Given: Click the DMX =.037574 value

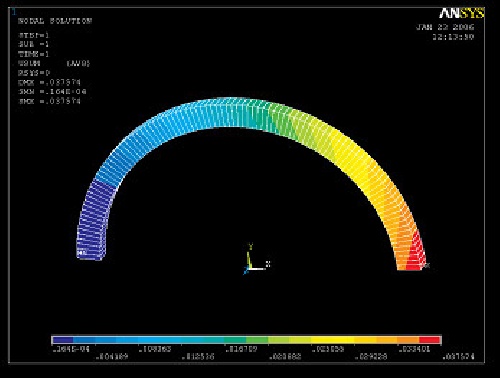Looking at the screenshot, I should click(x=50, y=82).
